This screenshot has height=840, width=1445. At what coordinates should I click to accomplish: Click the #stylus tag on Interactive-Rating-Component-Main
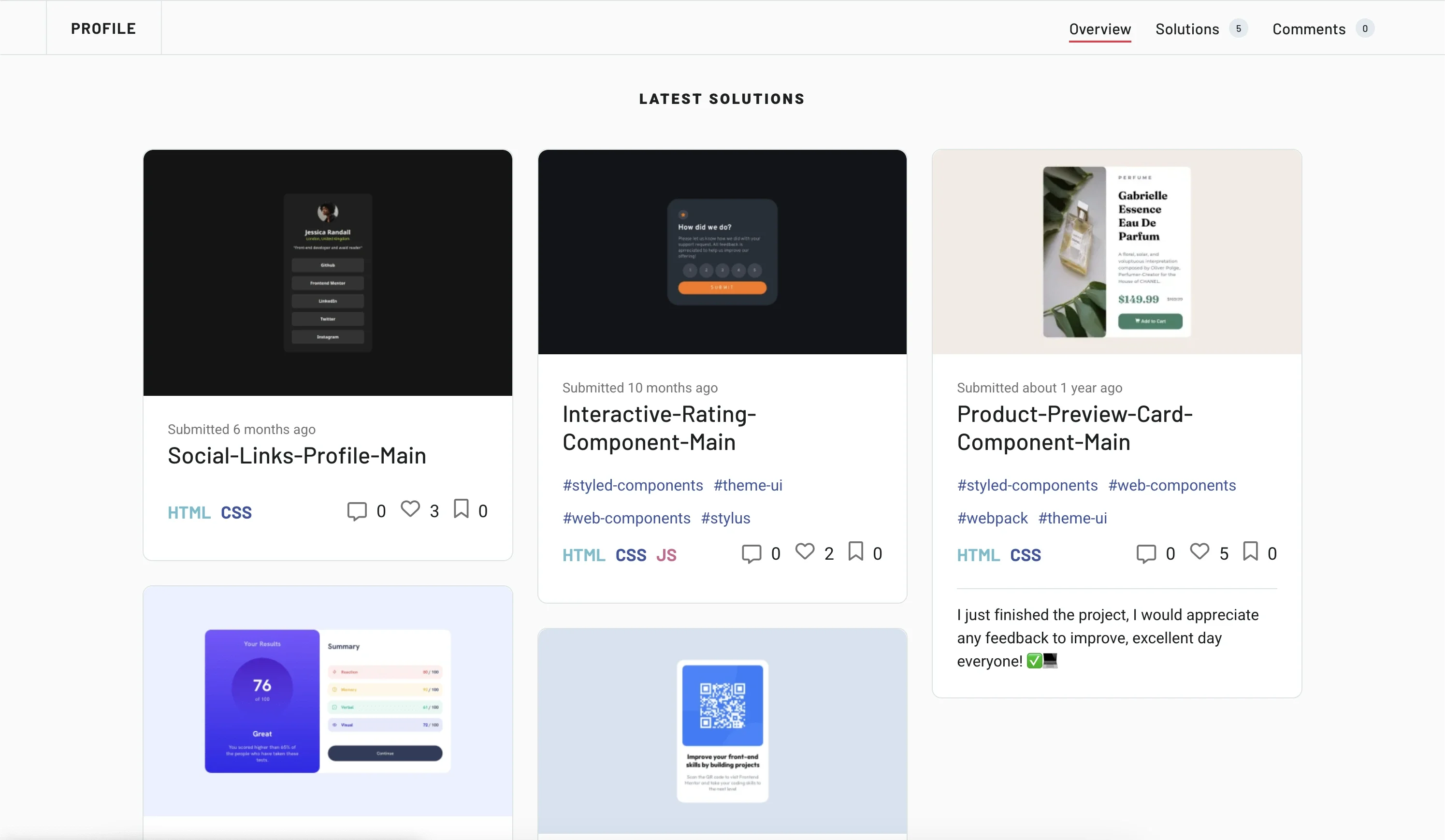tap(725, 518)
